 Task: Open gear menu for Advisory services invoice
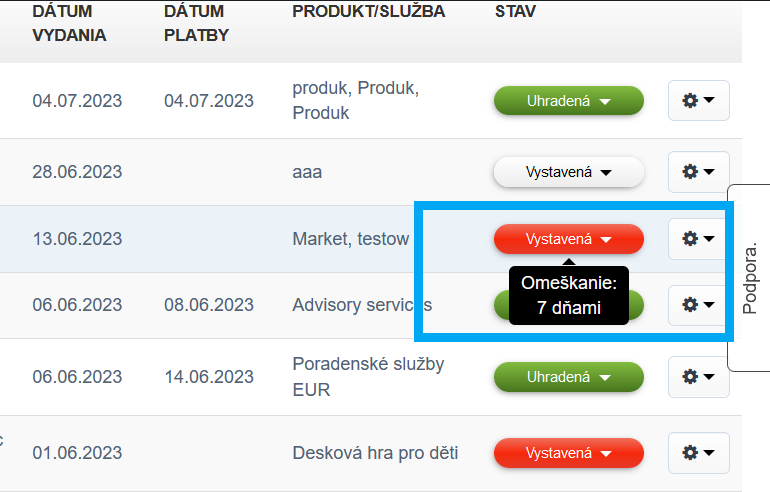click(x=698, y=304)
